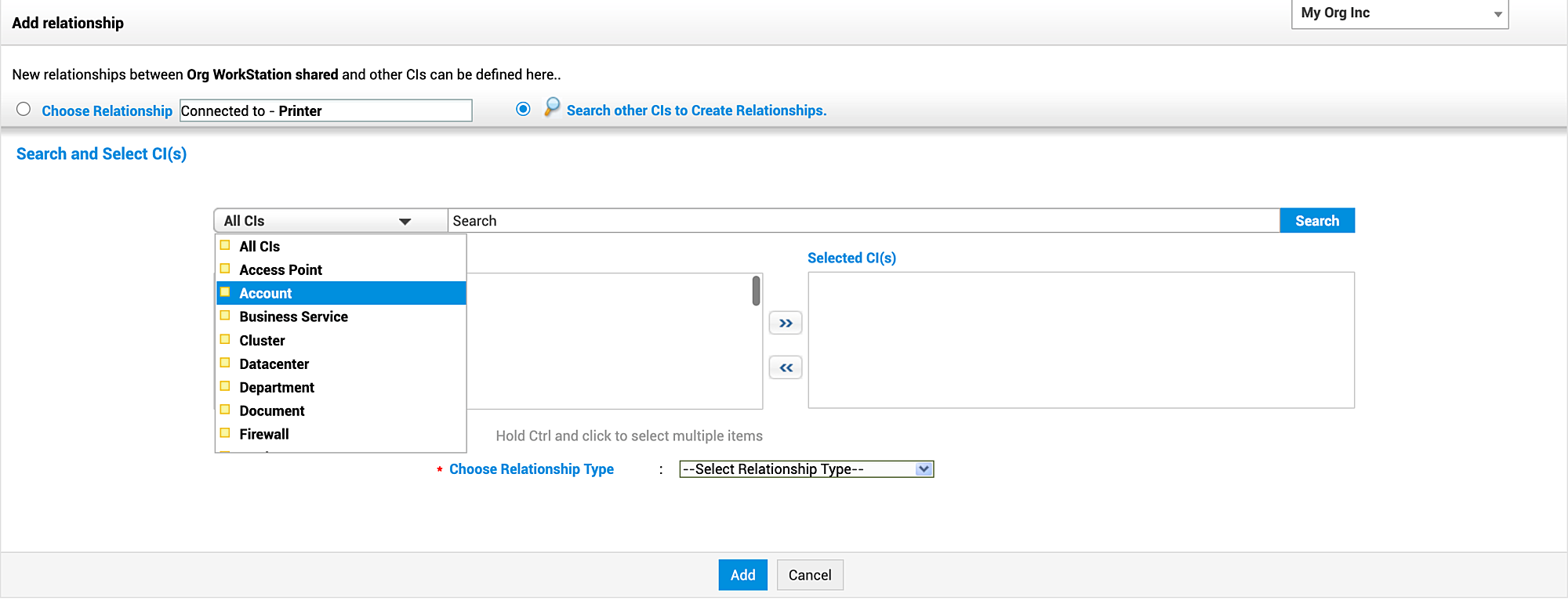The width and height of the screenshot is (1568, 604).
Task: Click the Search text input field
Action: click(862, 221)
